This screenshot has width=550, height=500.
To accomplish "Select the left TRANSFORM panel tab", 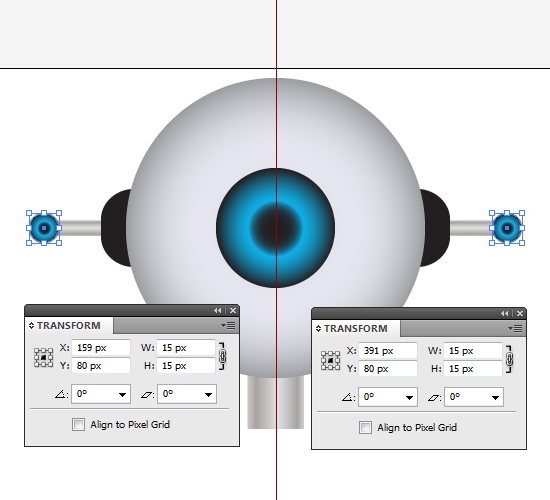I will [x=69, y=326].
